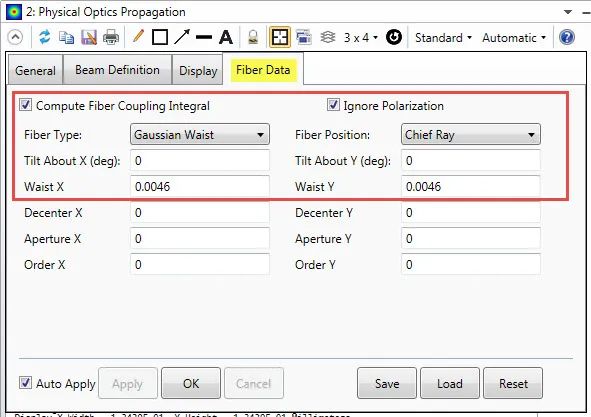Open the blue help question icon
Screen dimensions: 591x417
(567, 37)
